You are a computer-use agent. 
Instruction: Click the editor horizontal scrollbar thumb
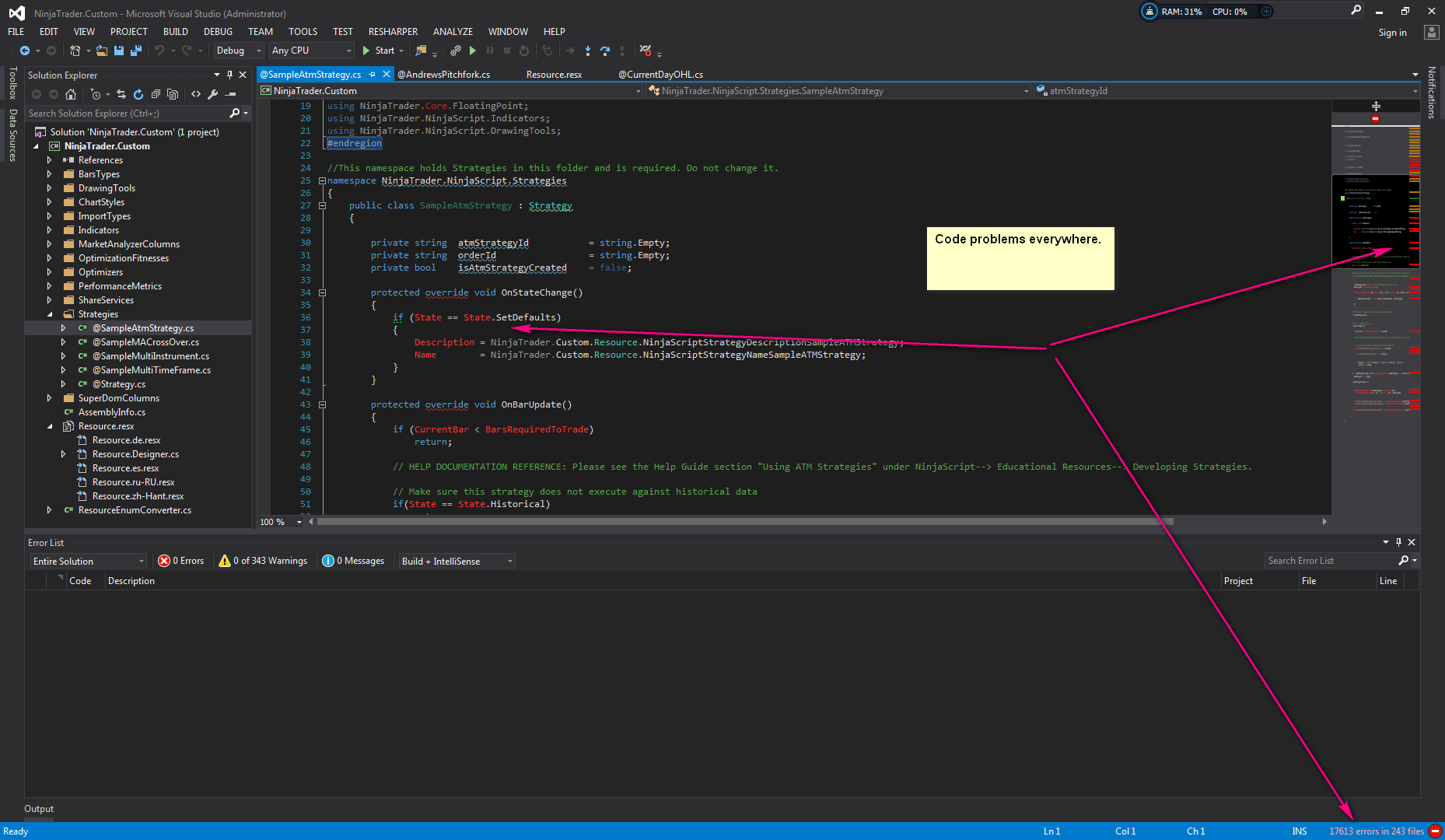click(743, 522)
